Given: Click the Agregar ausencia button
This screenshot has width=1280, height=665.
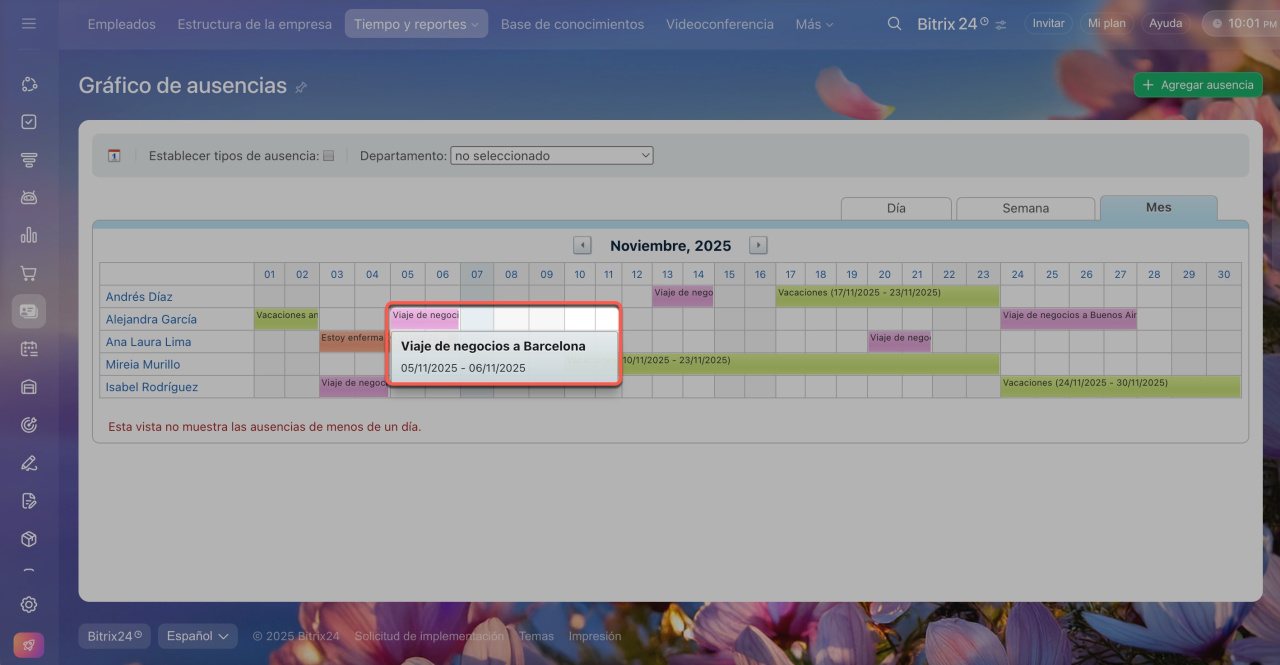Looking at the screenshot, I should click(1197, 85).
